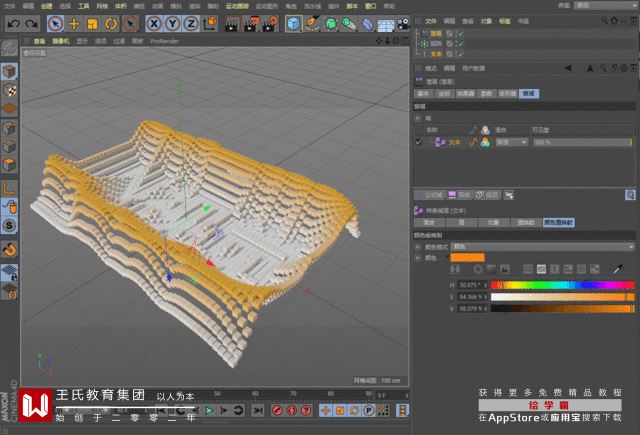This screenshot has width=640, height=435.
Task: Toggle the field layer checkbox in falloff list
Action: pyautogui.click(x=419, y=142)
